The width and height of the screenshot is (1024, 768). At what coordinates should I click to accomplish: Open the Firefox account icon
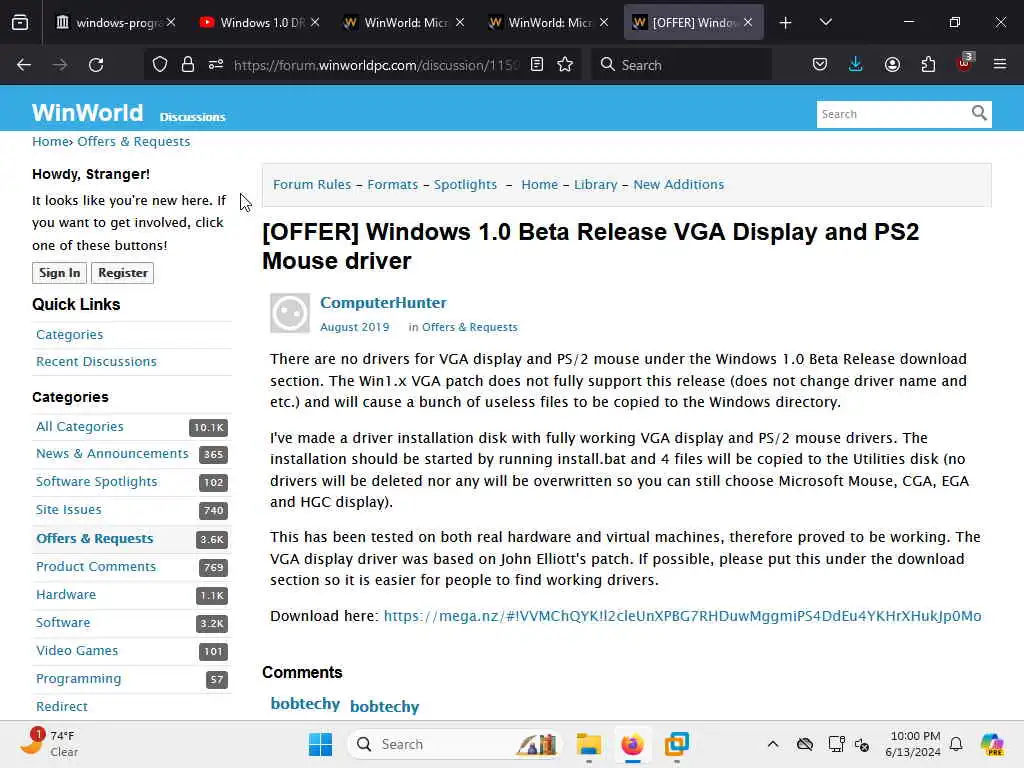892,65
